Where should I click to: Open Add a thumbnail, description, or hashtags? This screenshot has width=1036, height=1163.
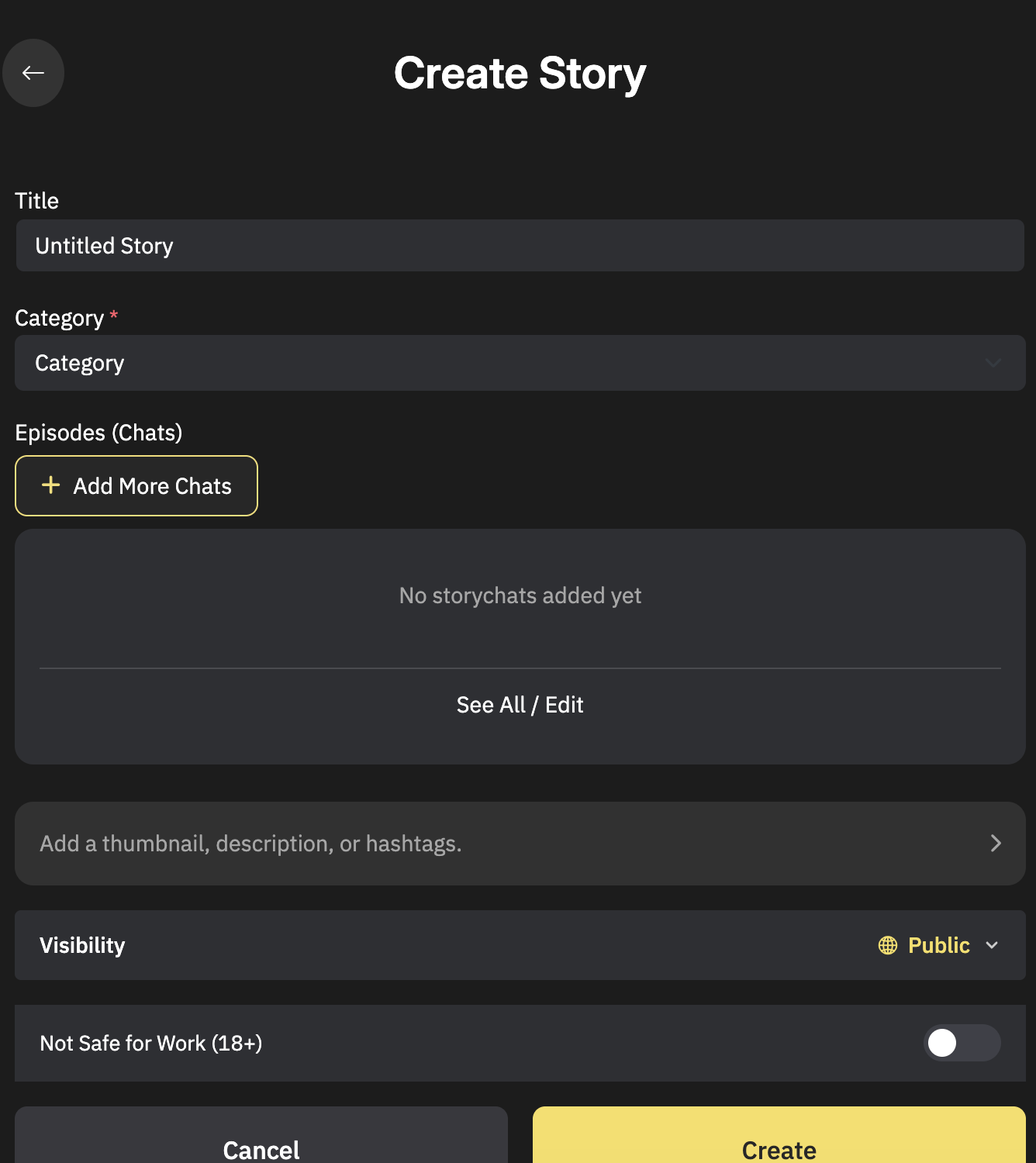click(250, 844)
